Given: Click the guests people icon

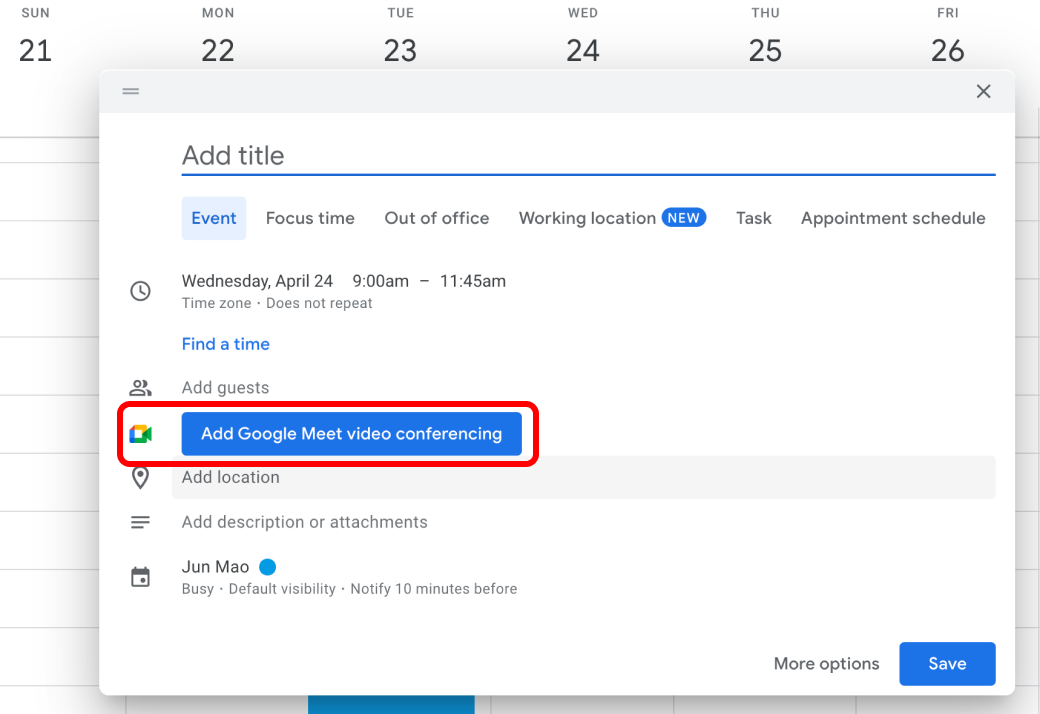Looking at the screenshot, I should pyautogui.click(x=140, y=388).
